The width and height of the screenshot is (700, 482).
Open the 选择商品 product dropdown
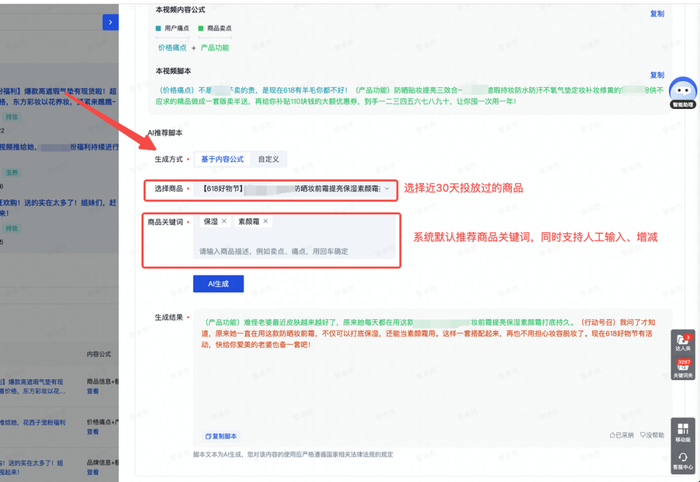click(x=293, y=189)
